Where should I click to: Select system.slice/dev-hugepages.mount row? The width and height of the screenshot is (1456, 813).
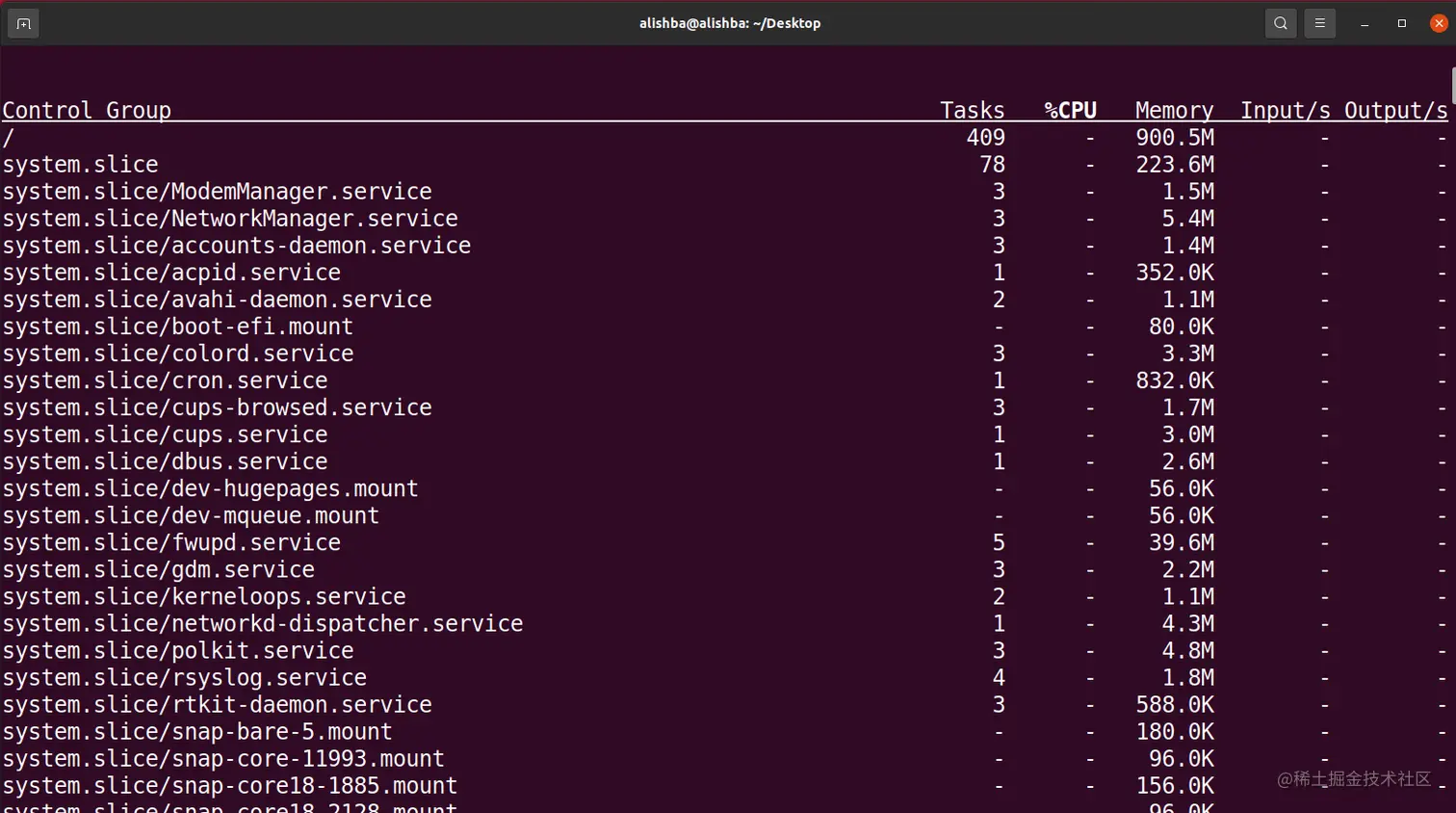click(724, 488)
